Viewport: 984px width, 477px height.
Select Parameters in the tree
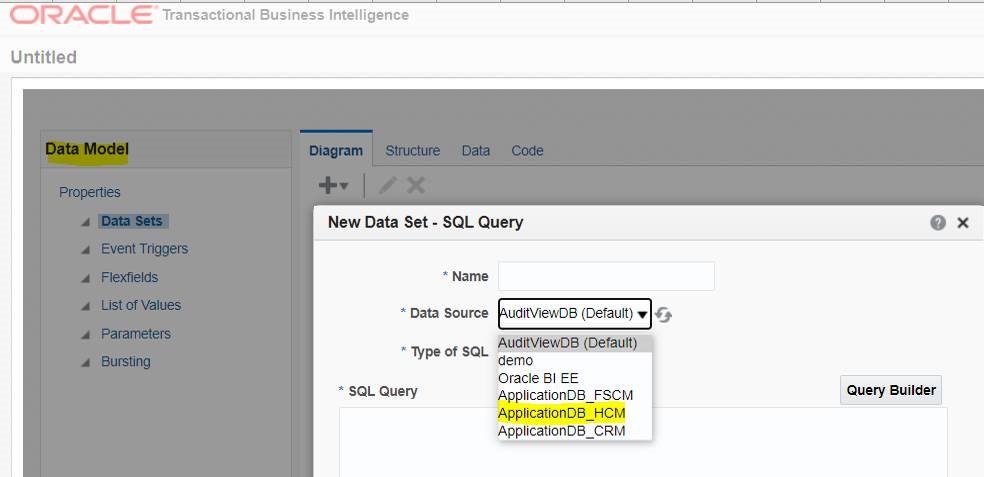tap(136, 334)
